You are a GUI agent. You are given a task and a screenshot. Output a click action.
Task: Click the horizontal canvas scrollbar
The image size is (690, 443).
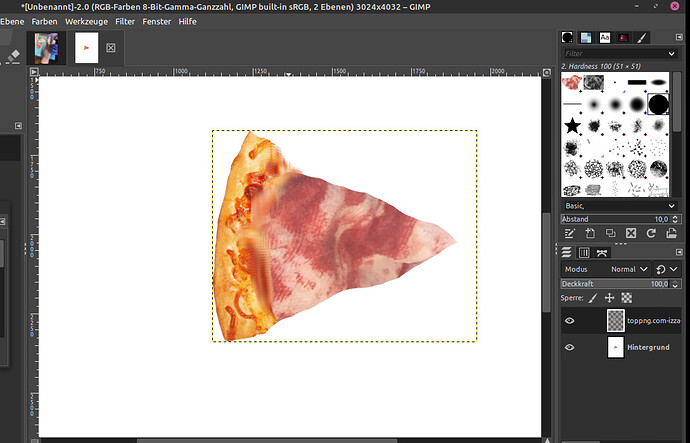(x=267, y=440)
